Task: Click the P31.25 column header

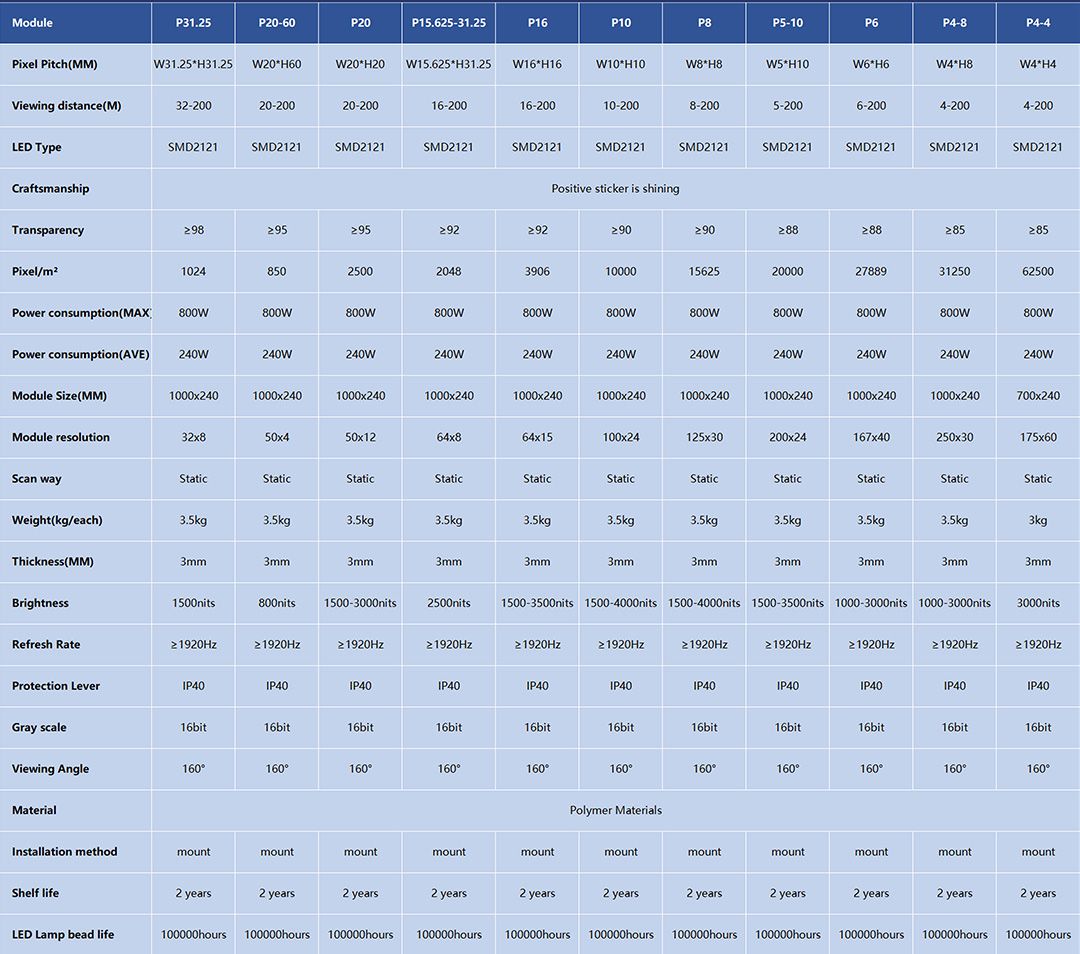Action: [x=194, y=23]
